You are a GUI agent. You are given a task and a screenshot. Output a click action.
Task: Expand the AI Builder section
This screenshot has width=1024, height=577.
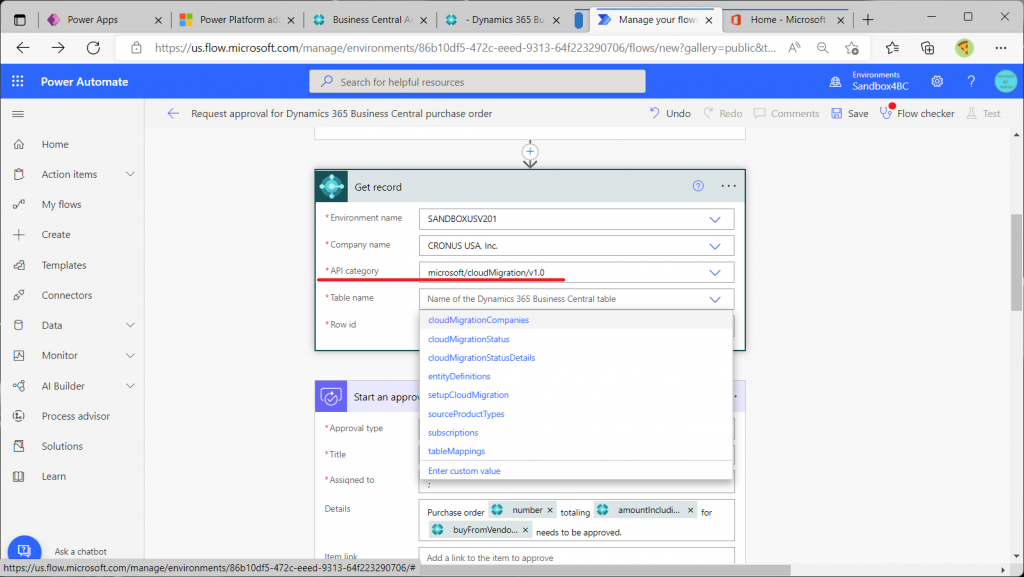[130, 386]
